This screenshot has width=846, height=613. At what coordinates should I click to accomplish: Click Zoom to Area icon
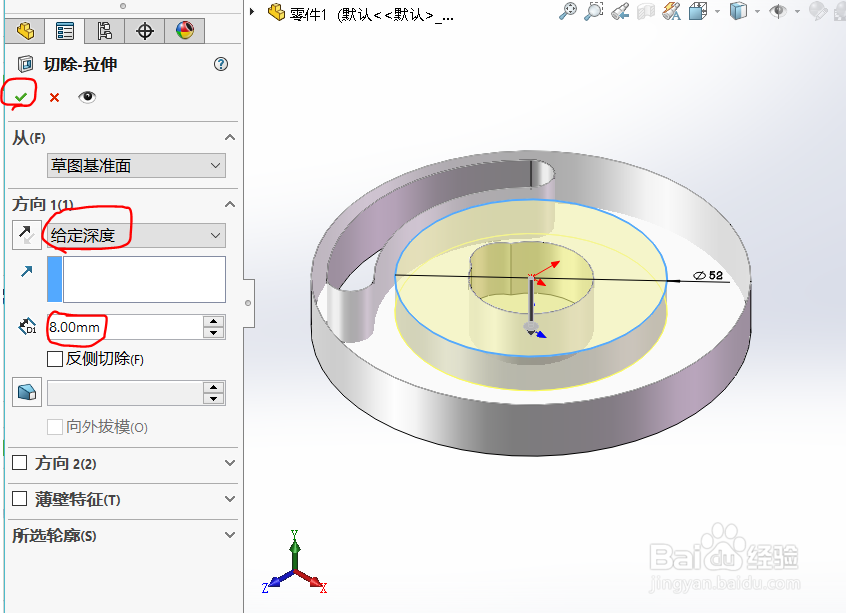coord(594,11)
